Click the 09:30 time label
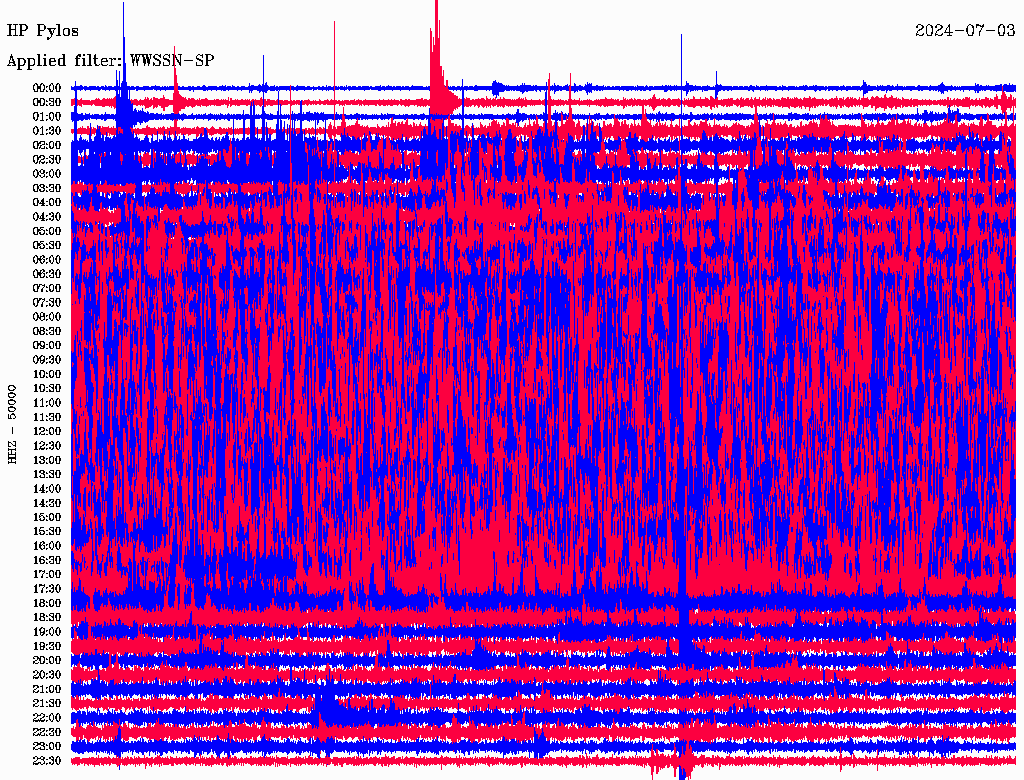 pyautogui.click(x=46, y=360)
